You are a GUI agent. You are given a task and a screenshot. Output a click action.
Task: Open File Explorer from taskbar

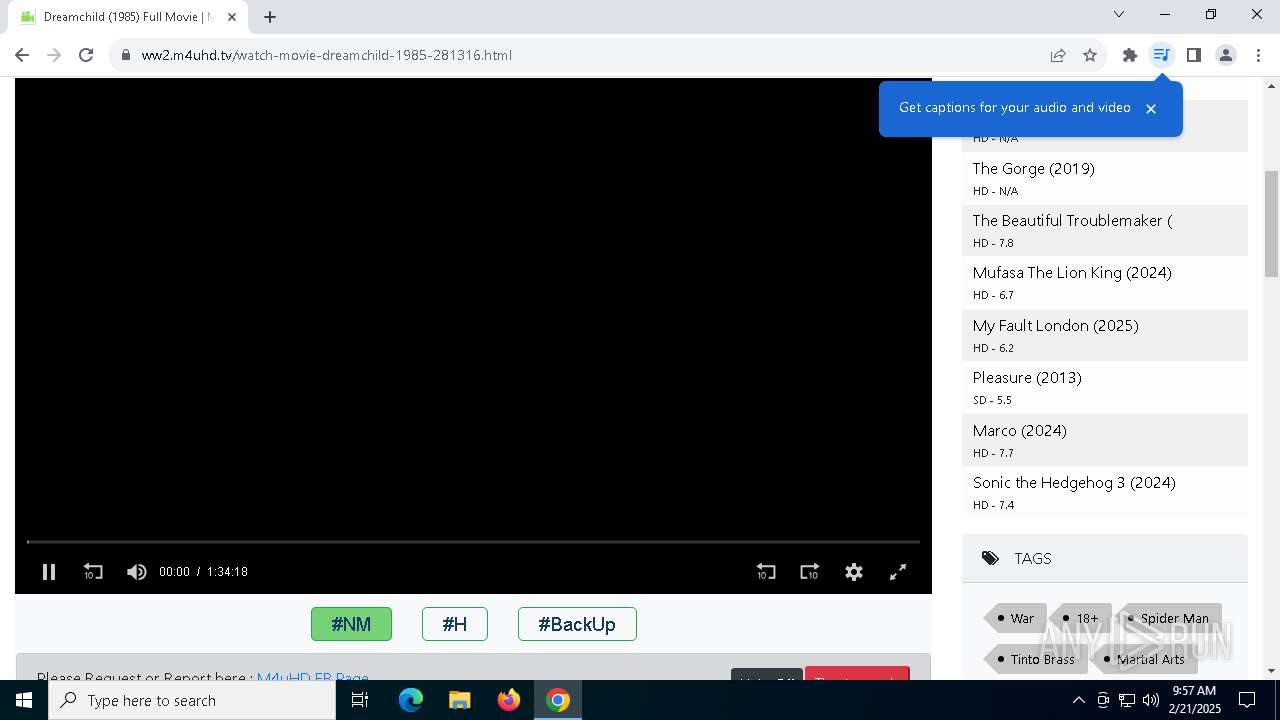460,700
